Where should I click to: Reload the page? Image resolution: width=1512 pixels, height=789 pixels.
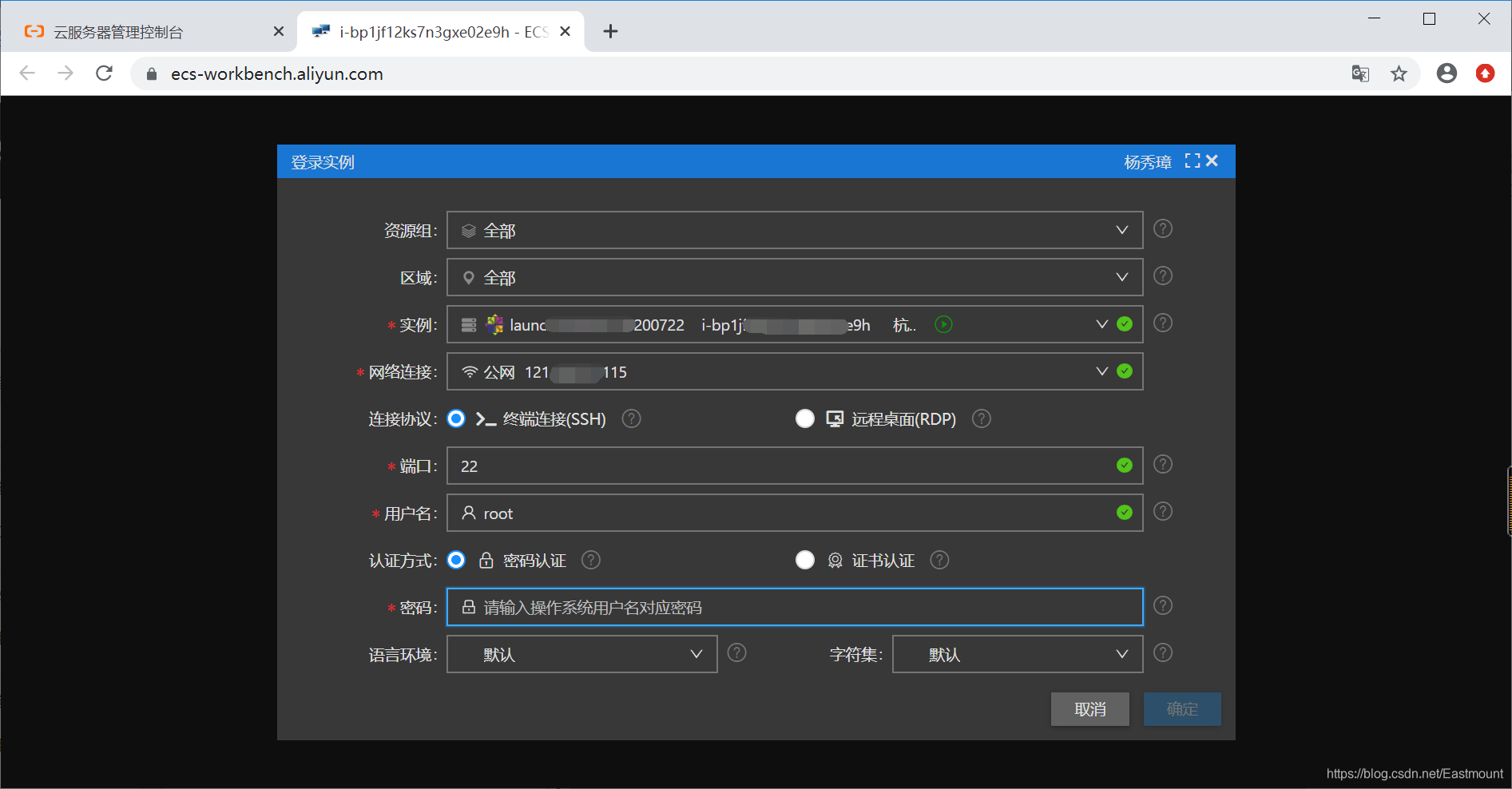pyautogui.click(x=104, y=73)
